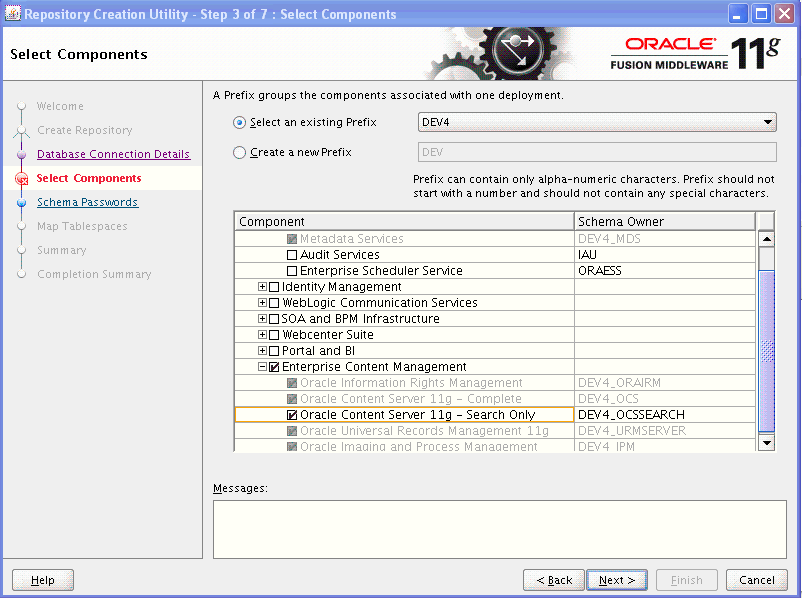Click the Database Connection Details step bullet
This screenshot has width=802, height=598.
[21, 154]
